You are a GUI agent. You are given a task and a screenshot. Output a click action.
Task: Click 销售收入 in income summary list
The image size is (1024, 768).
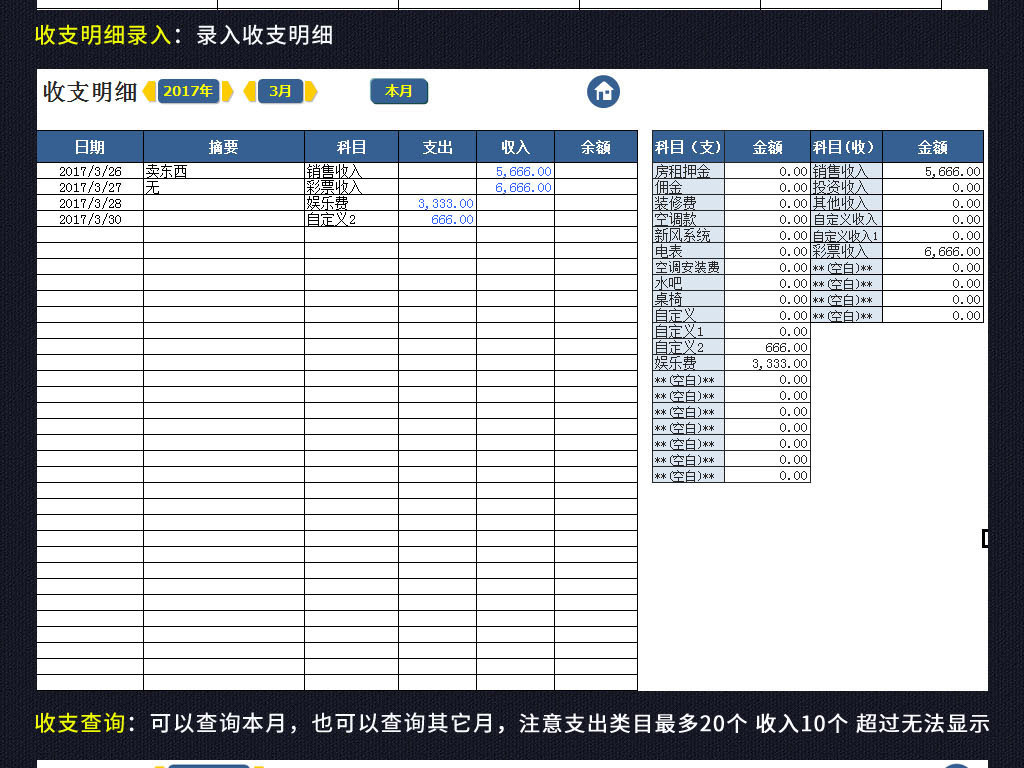point(846,171)
